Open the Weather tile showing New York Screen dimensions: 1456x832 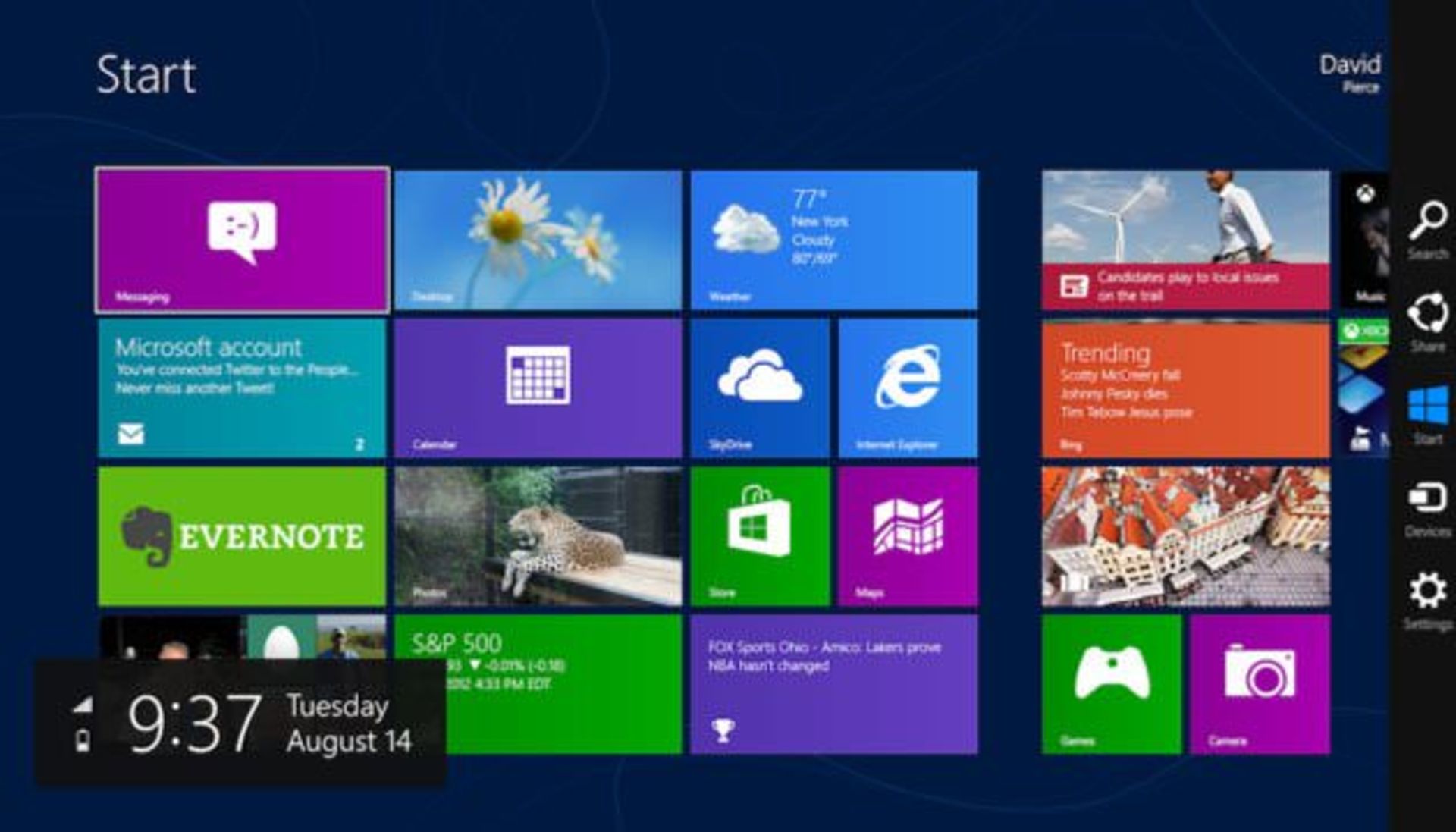click(834, 240)
